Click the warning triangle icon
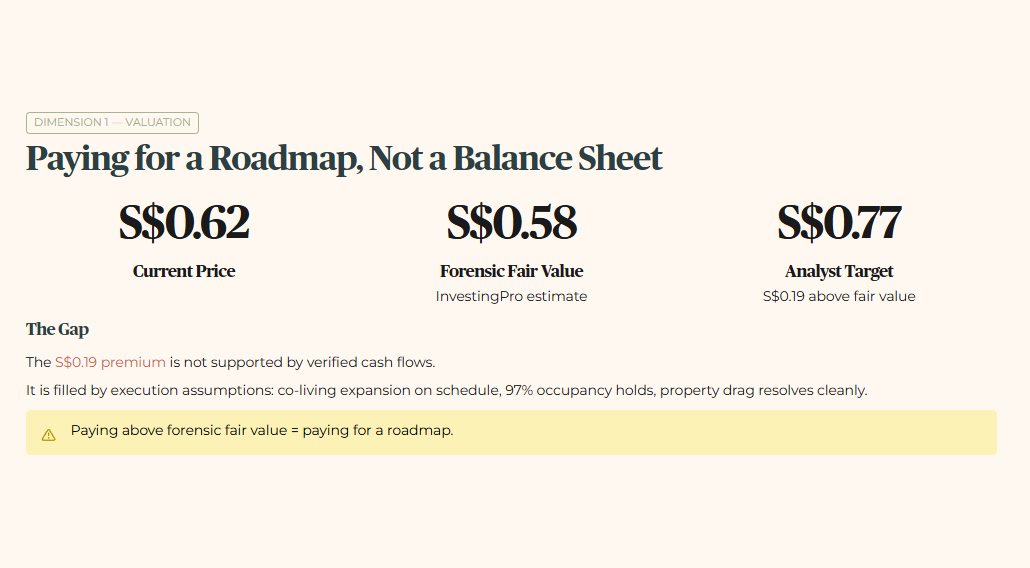The width and height of the screenshot is (1030, 568). click(49, 435)
